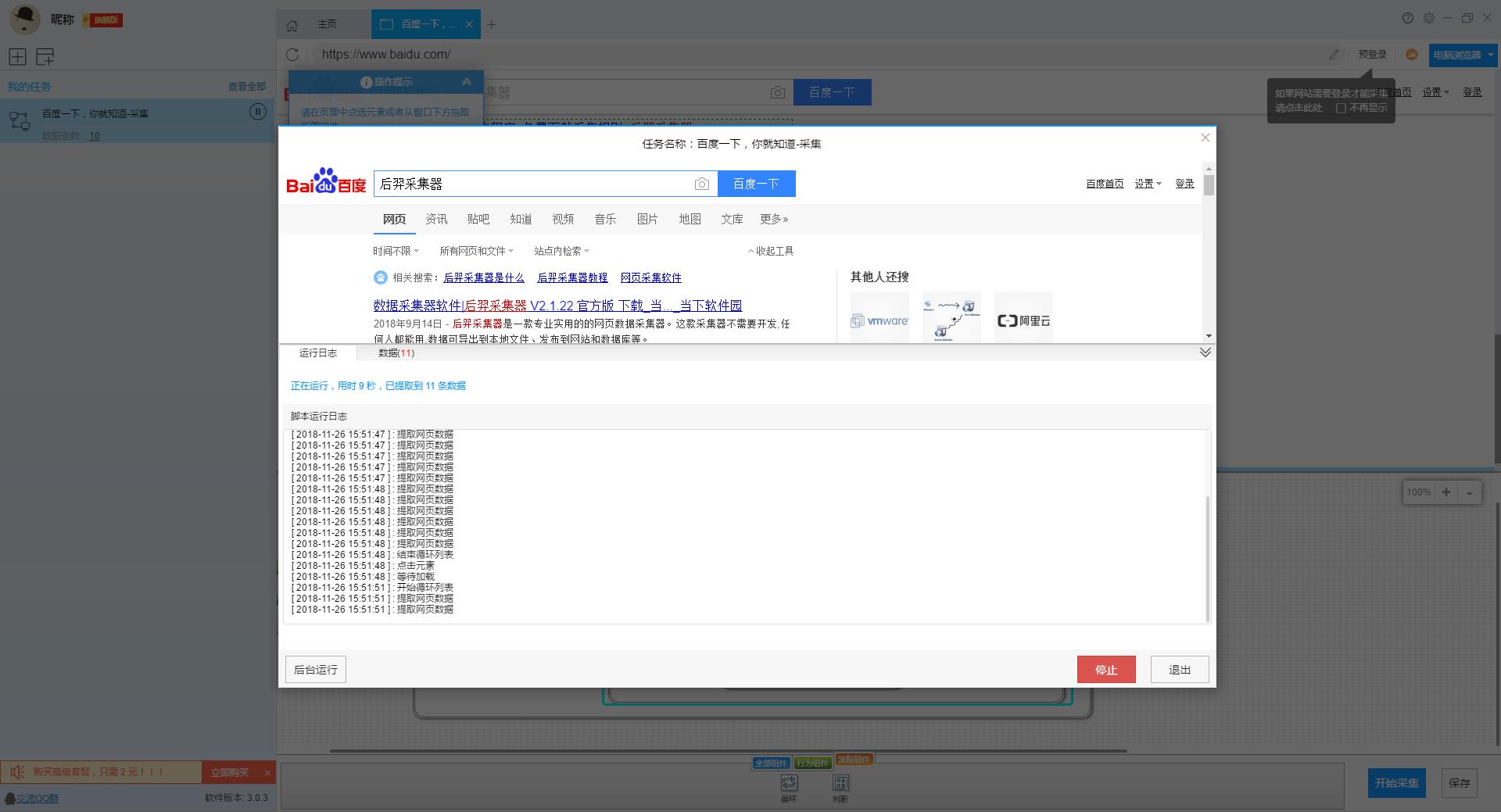Expand the 更多» menu in Baidu nav
Screen dimensions: 1501x812
point(774,219)
